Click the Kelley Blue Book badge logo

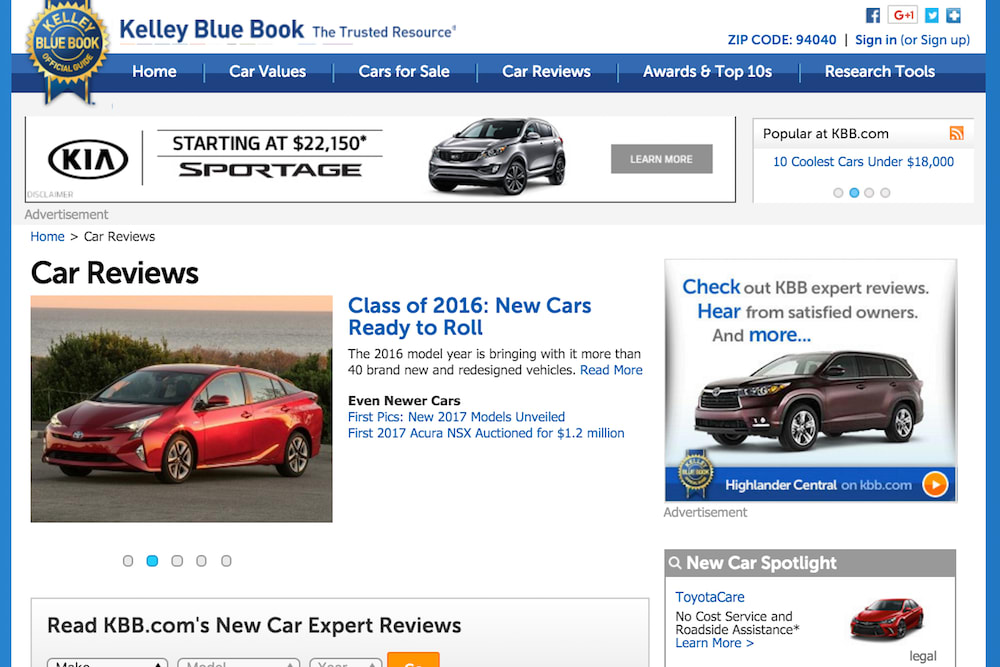coord(67,51)
